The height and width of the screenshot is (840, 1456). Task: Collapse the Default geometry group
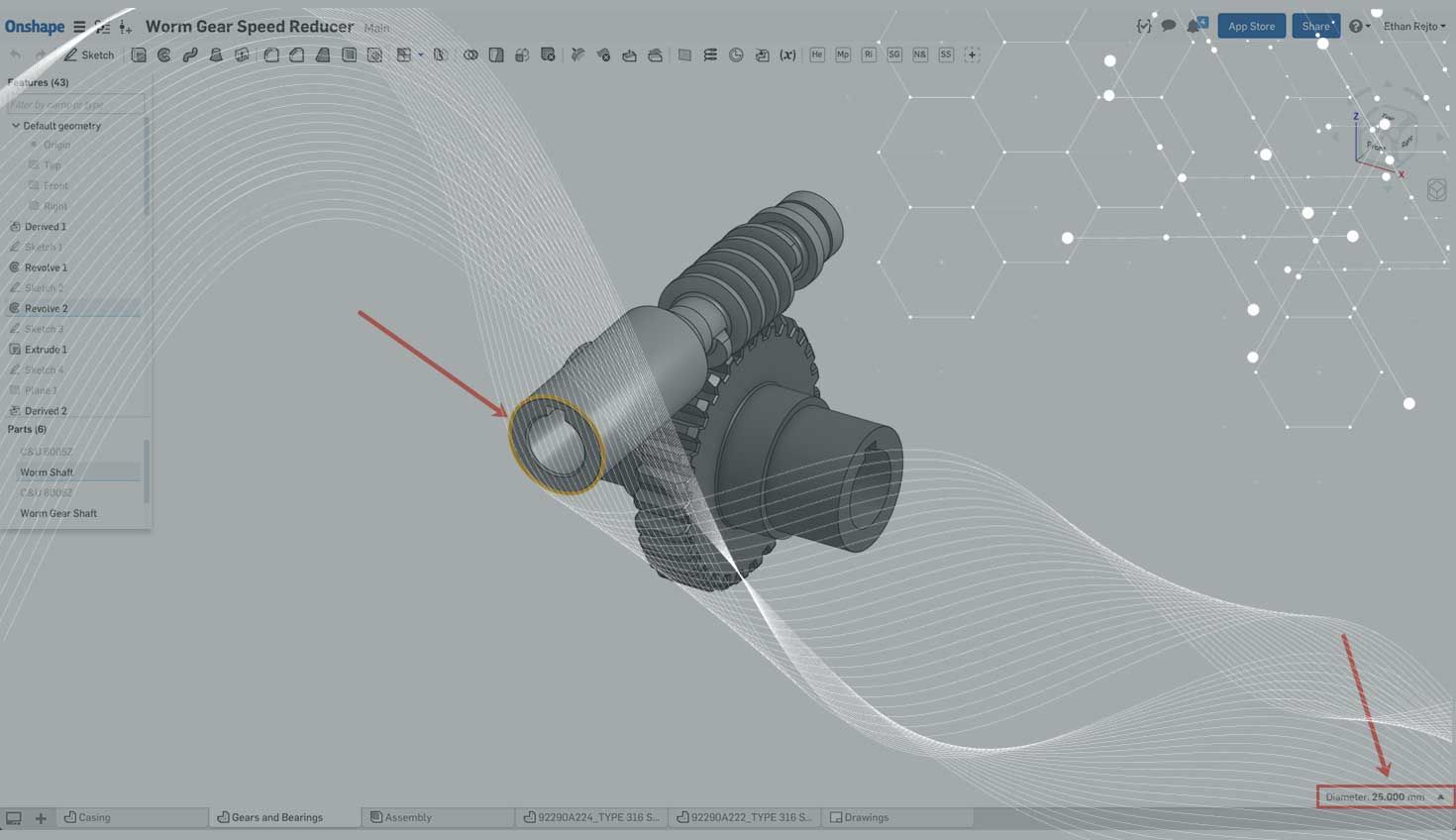click(16, 126)
